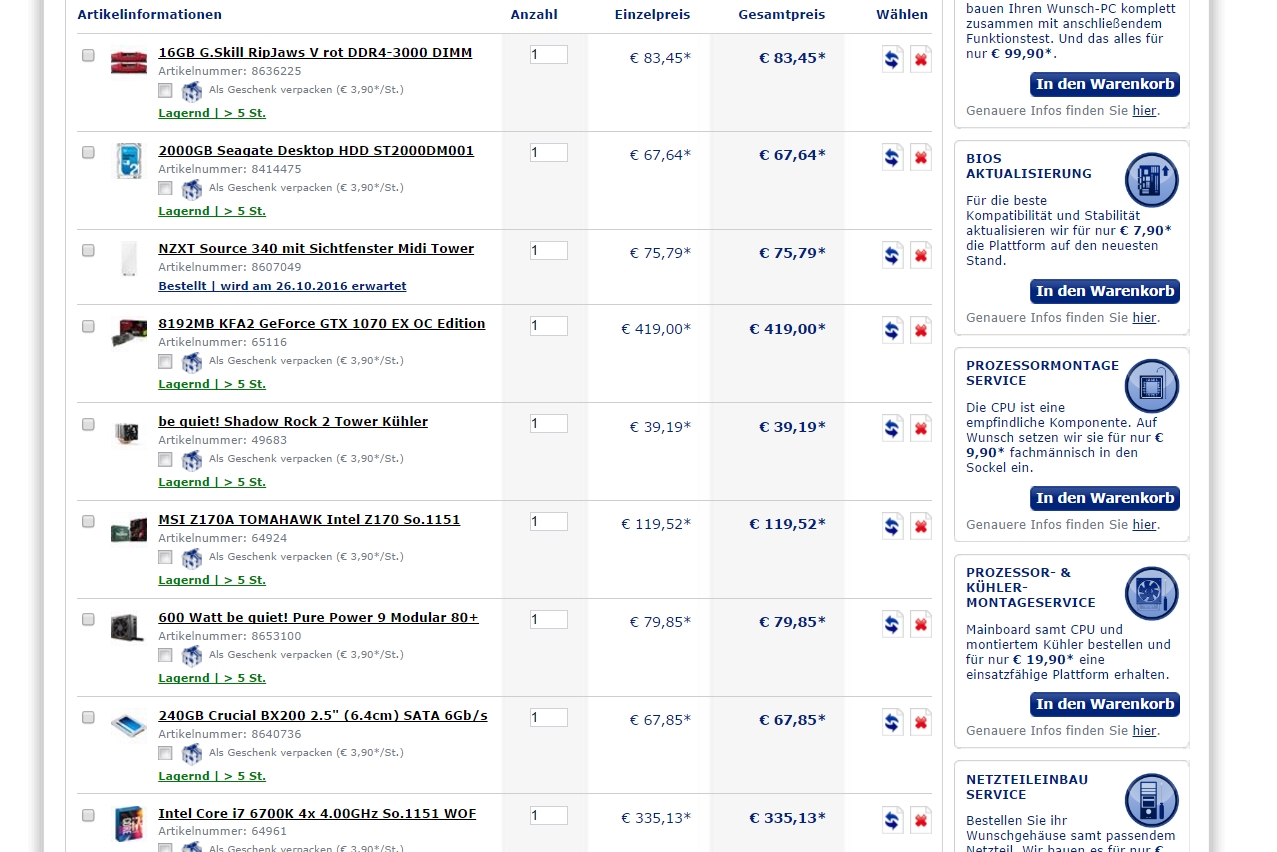
Task: Open NZXT Source 340 product link
Action: 316,248
